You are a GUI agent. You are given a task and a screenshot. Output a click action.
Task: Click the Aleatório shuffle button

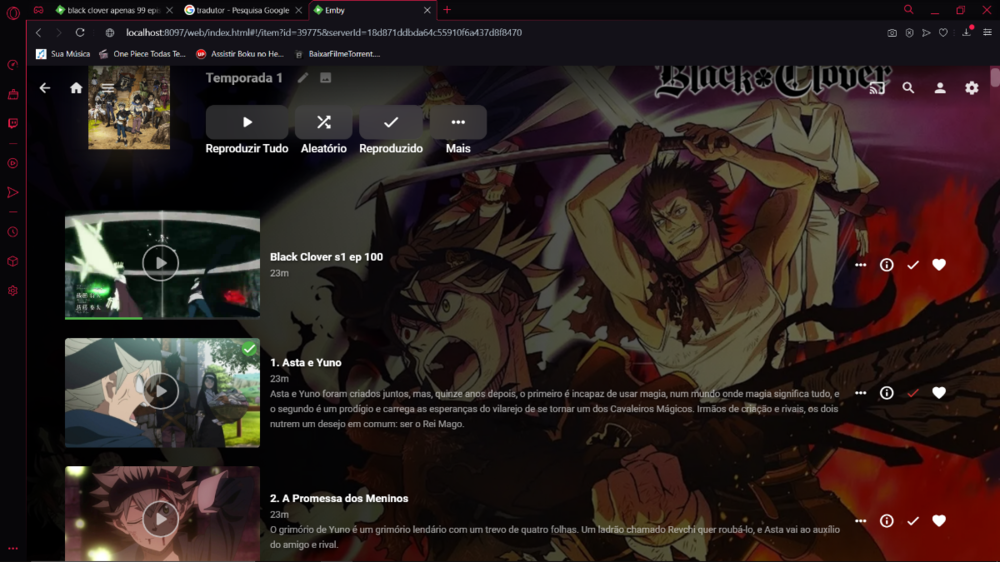pyautogui.click(x=323, y=122)
